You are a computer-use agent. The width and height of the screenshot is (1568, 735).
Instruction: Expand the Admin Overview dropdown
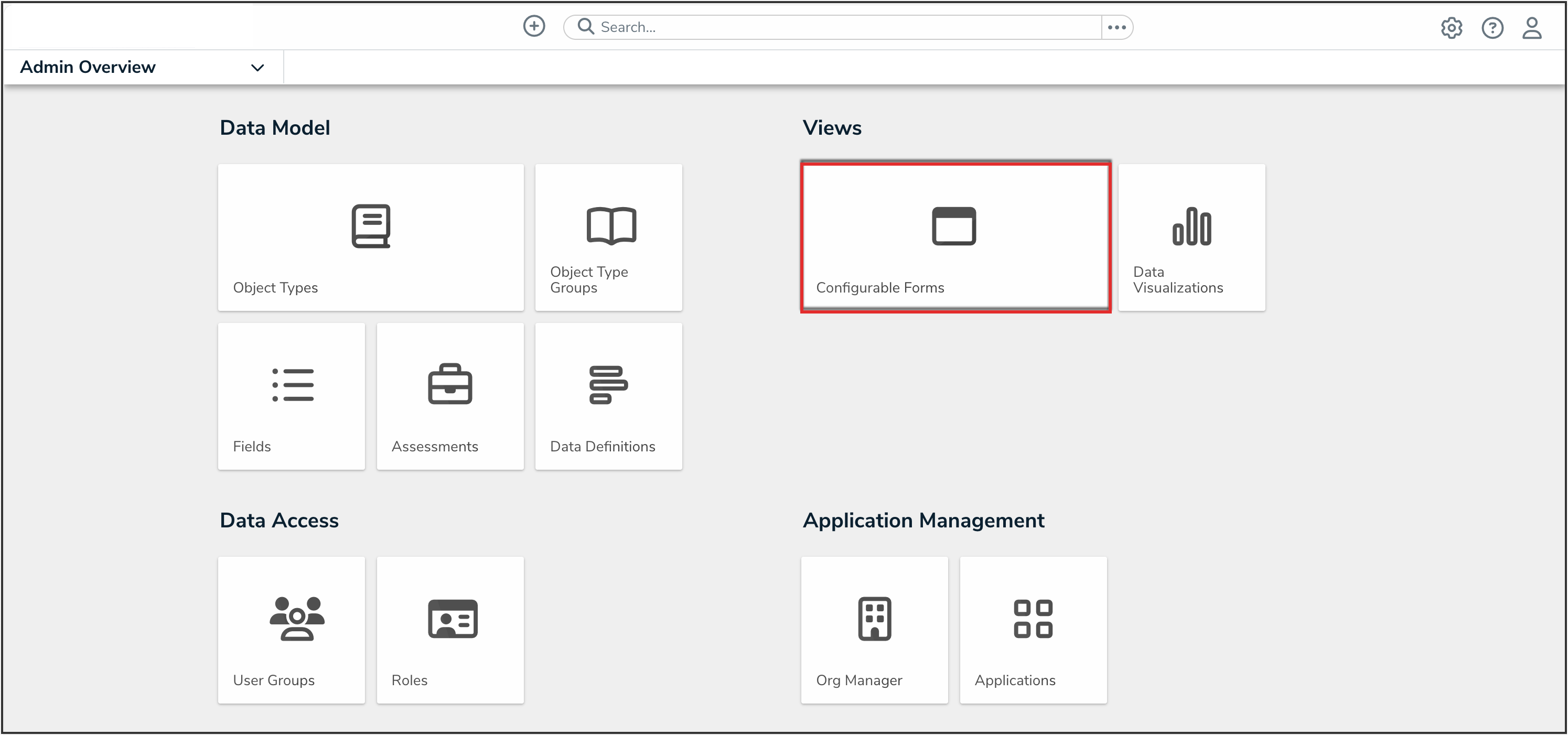(257, 68)
